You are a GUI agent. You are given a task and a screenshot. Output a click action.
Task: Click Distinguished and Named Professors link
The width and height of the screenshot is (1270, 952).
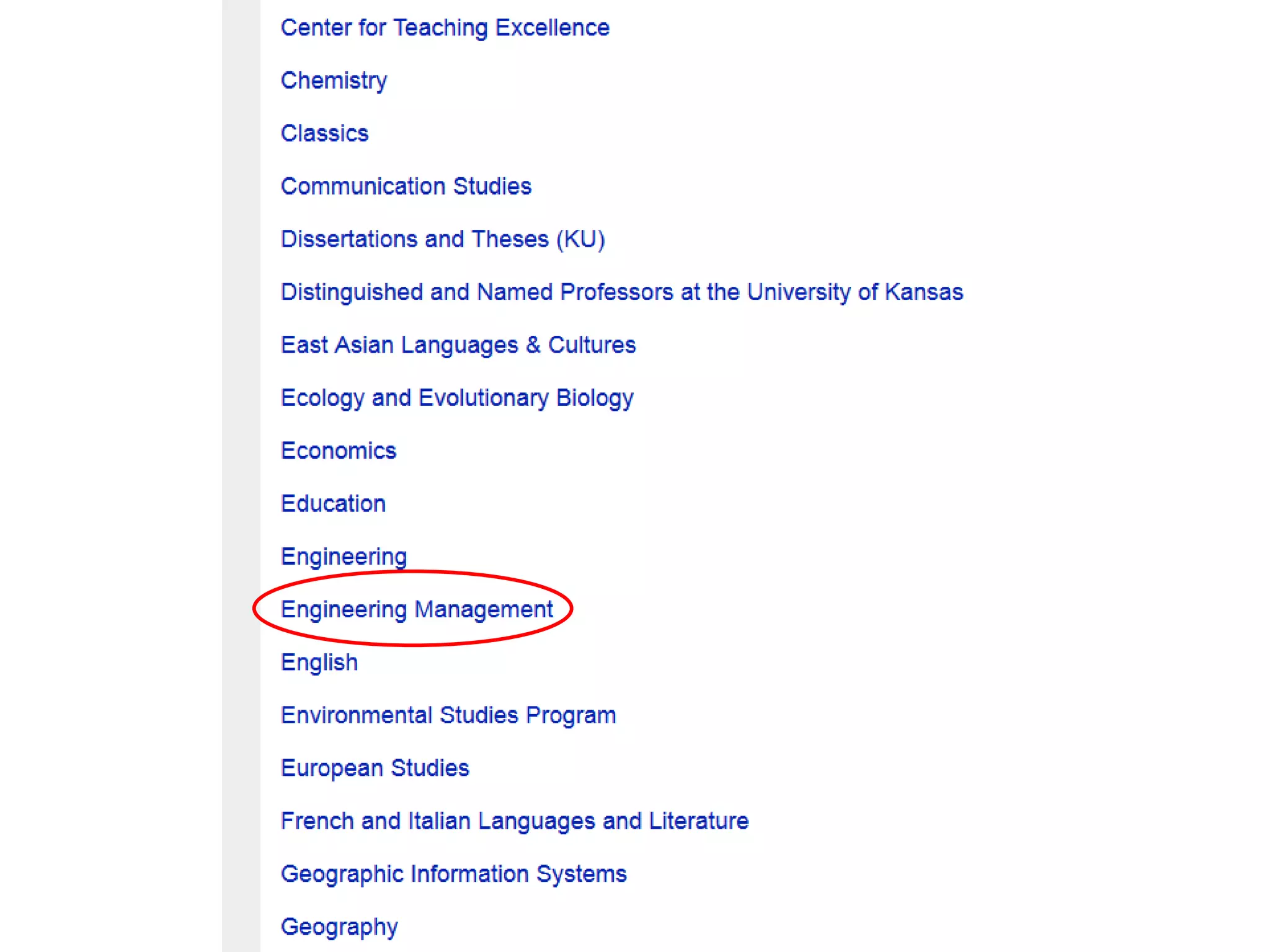[621, 292]
